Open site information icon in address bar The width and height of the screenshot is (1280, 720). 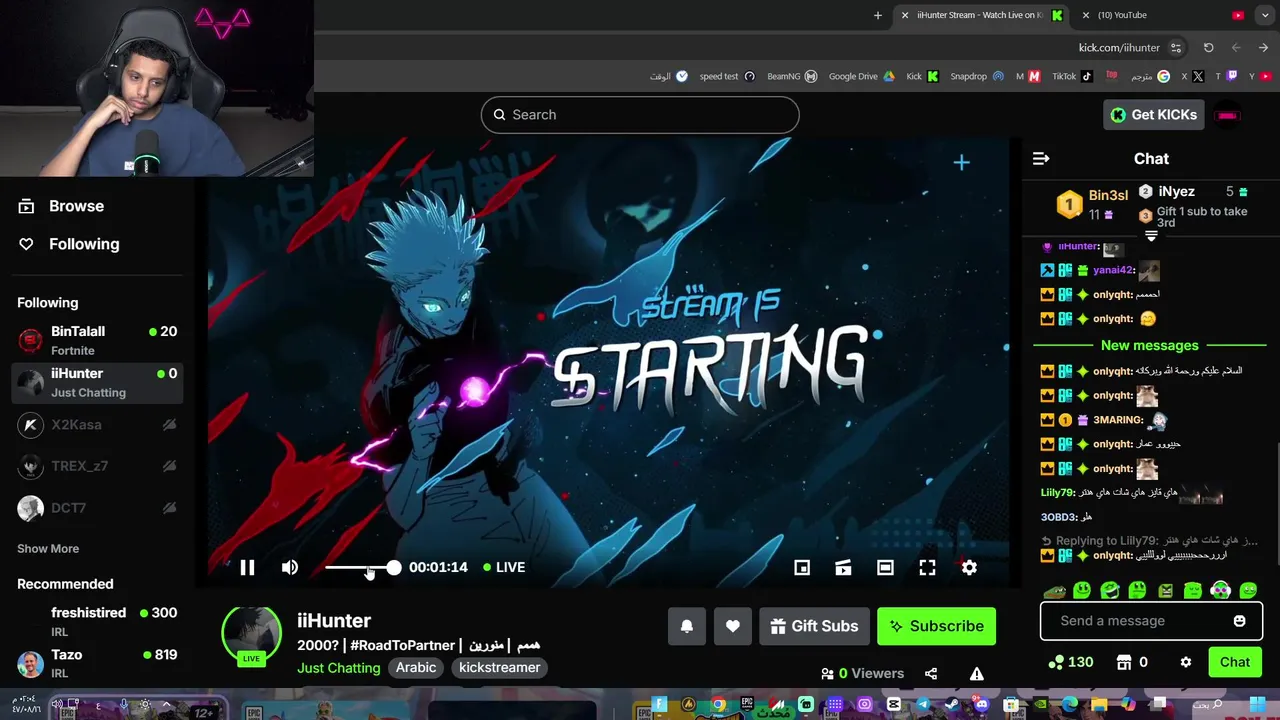[1176, 48]
